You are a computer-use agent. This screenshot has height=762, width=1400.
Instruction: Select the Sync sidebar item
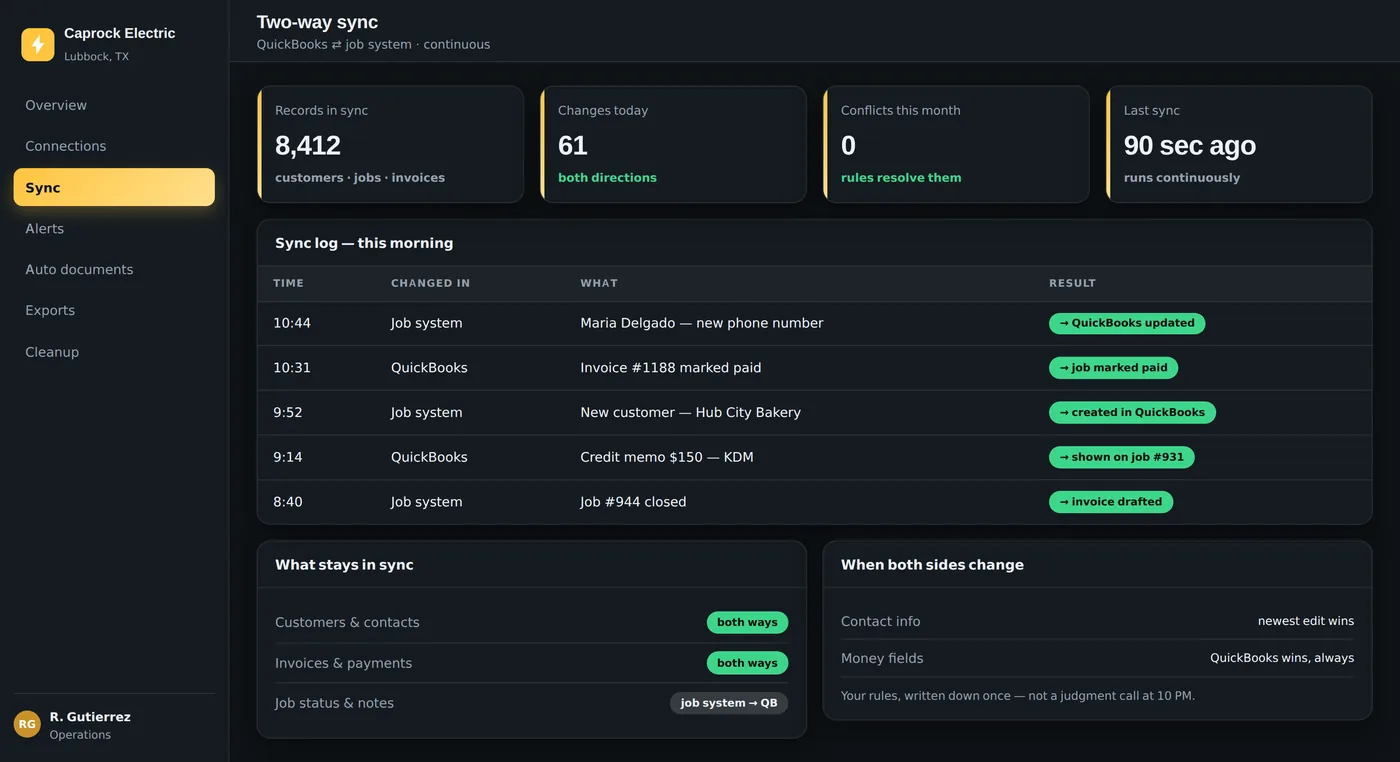(114, 187)
